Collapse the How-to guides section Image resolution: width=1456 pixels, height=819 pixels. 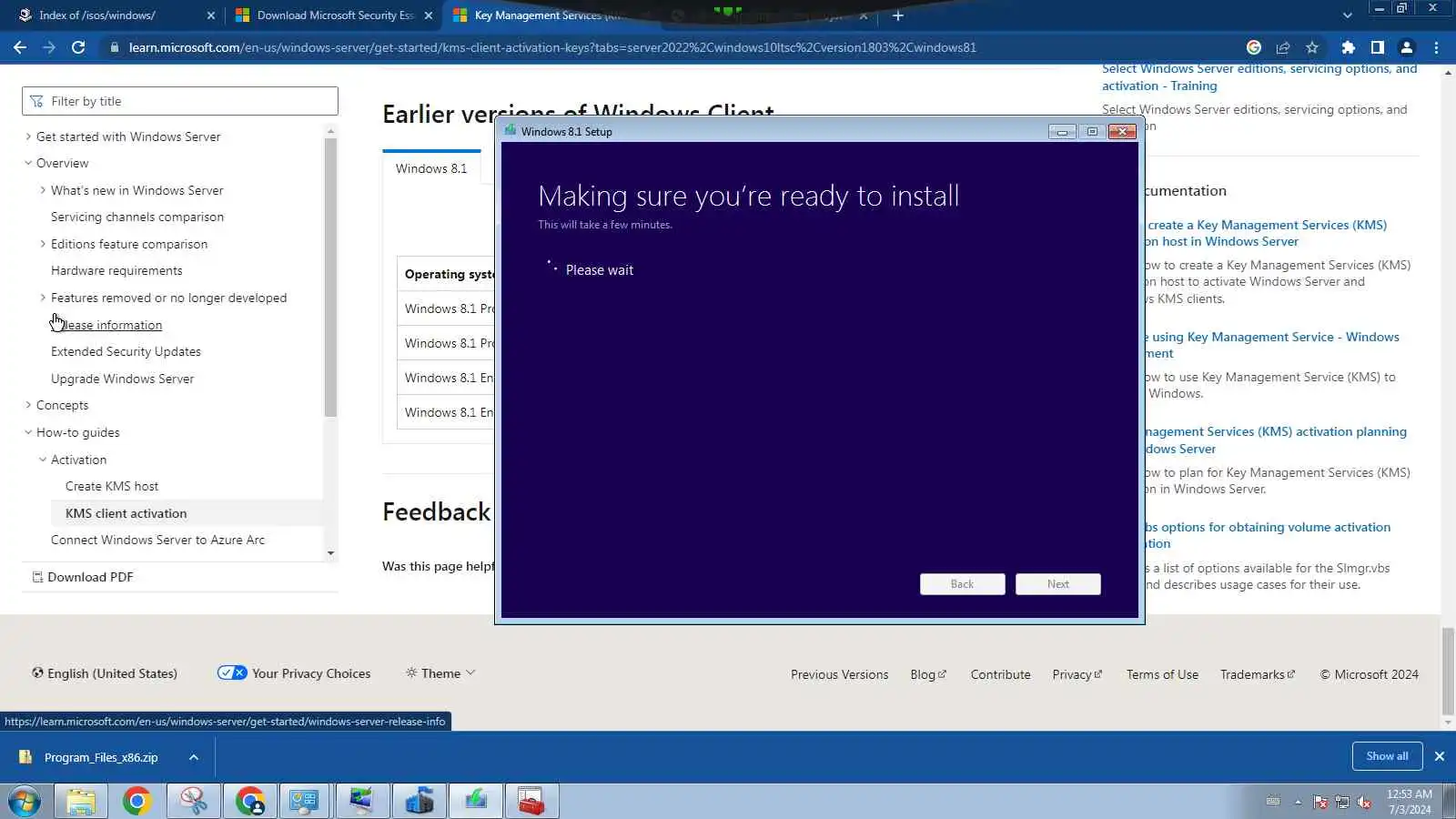(28, 432)
